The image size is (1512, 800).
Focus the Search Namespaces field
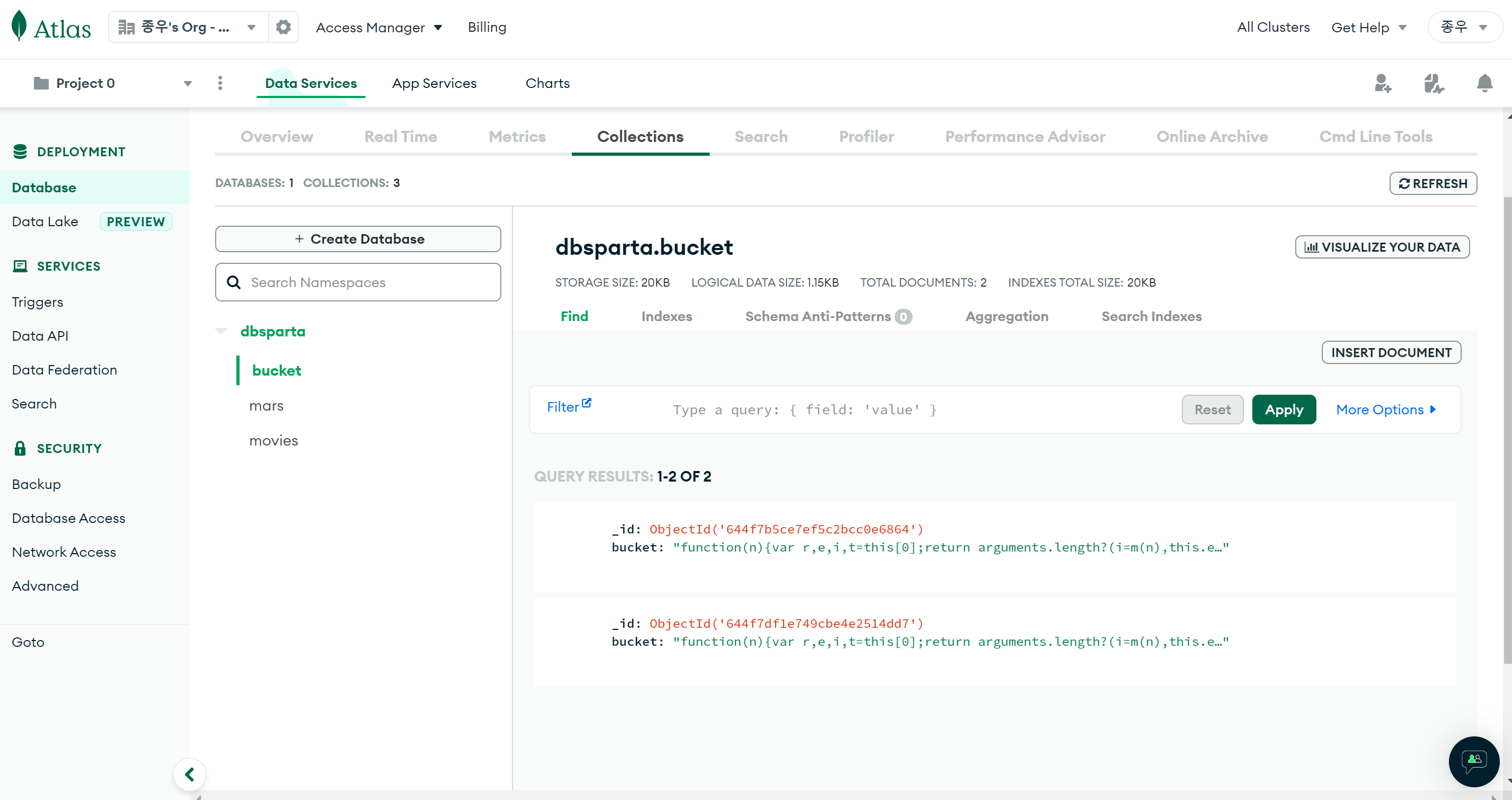(358, 282)
